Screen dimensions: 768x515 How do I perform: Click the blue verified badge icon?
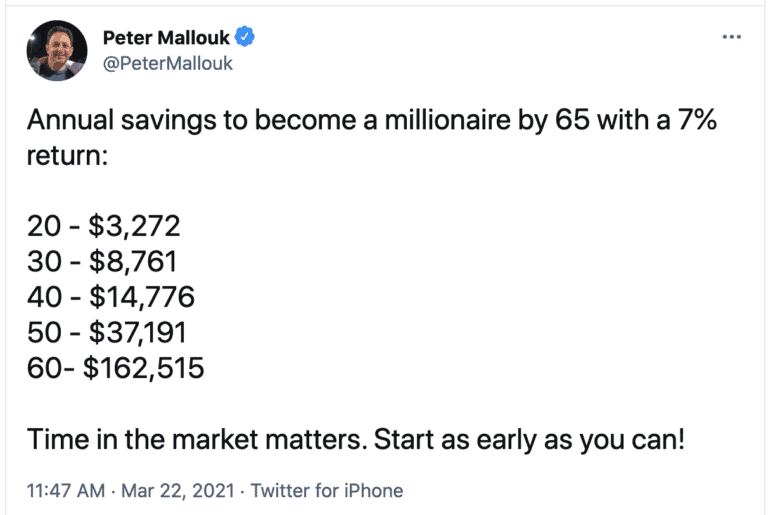pos(244,37)
